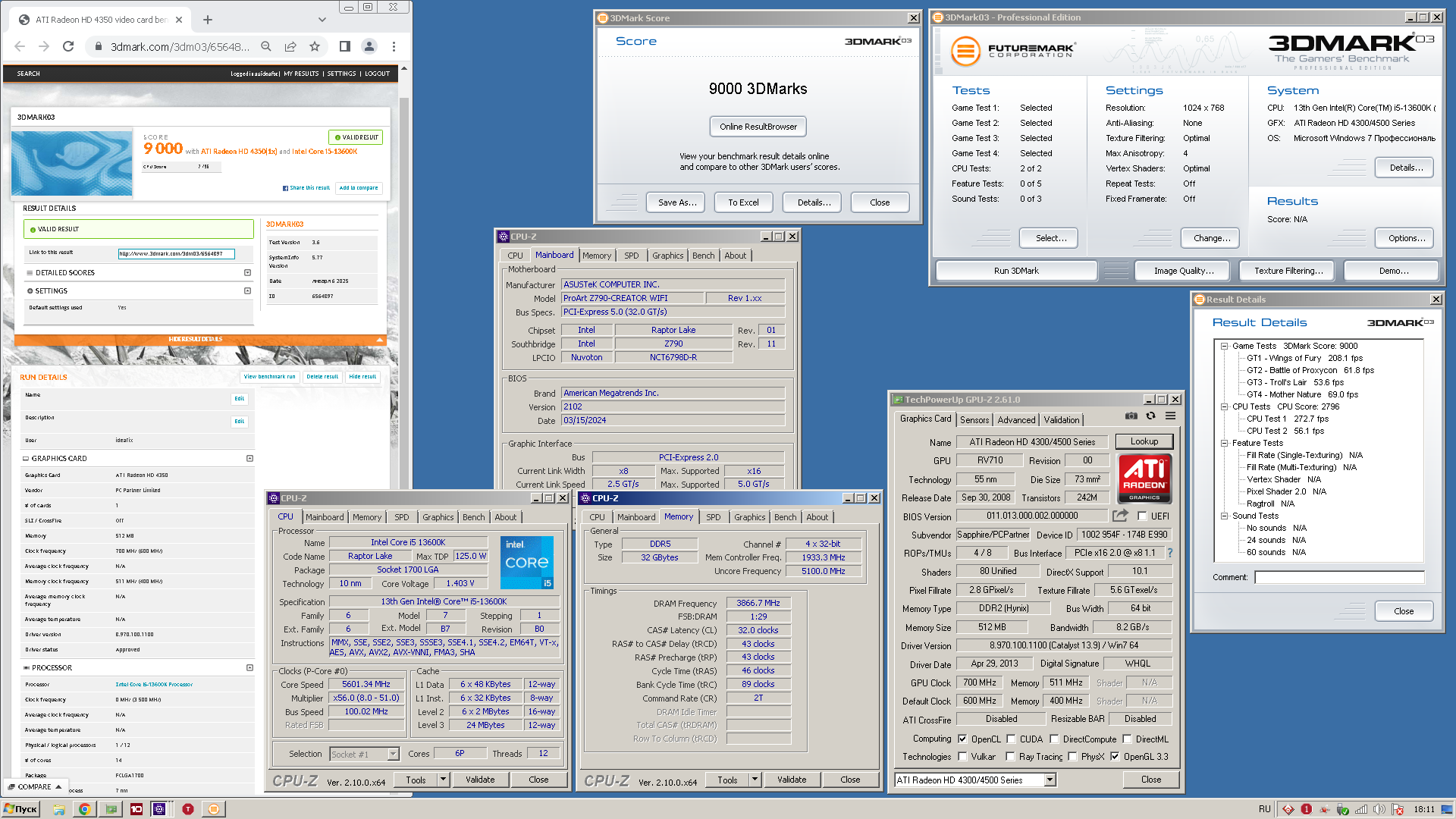This screenshot has height=819, width=1456.
Task: Switch to the Sensors tab in GPU-Z
Action: (974, 420)
